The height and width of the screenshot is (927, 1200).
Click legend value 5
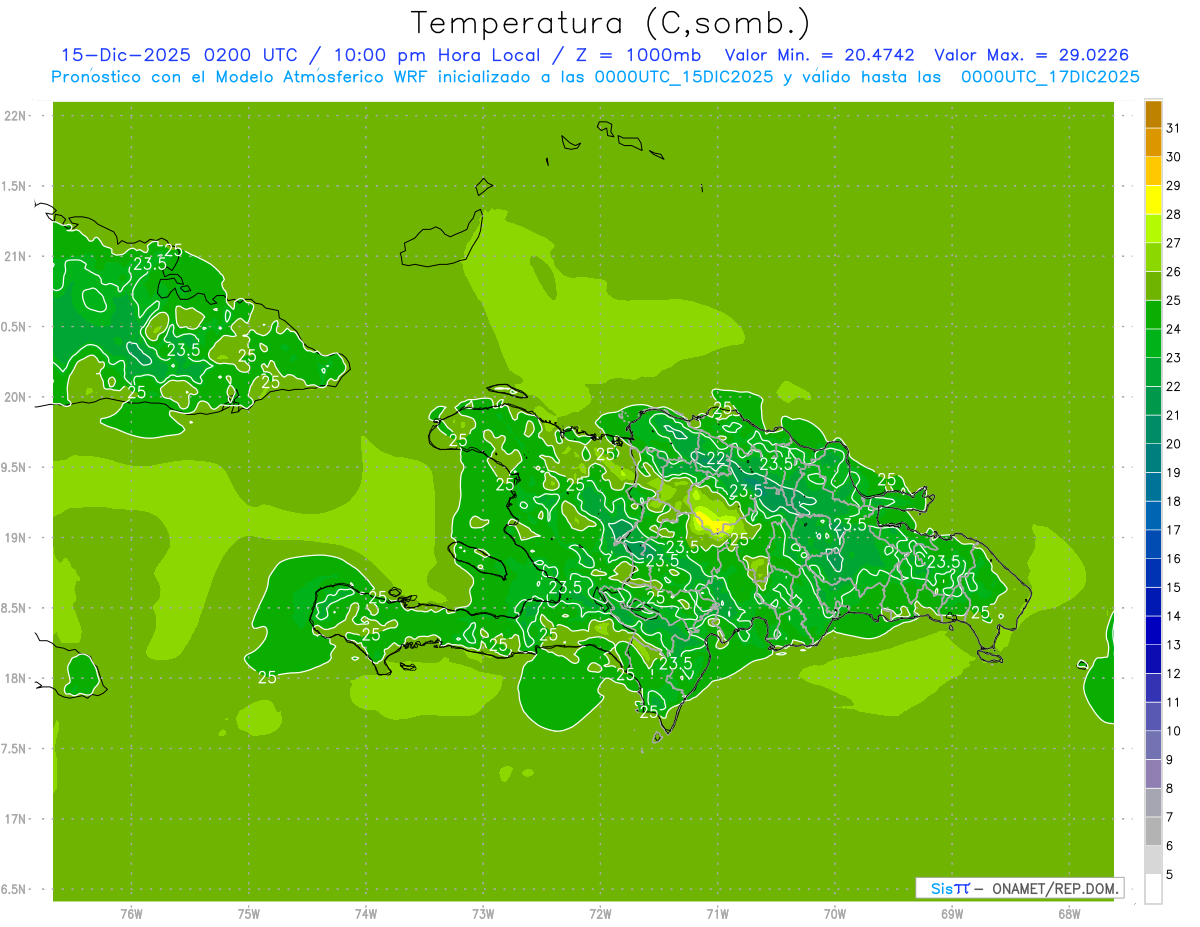point(1170,874)
